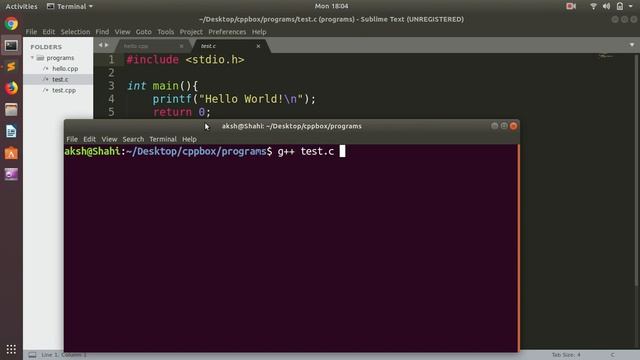This screenshot has height=360, width=640.
Task: Open the terminal window's Terminal menu
Action: click(x=163, y=139)
